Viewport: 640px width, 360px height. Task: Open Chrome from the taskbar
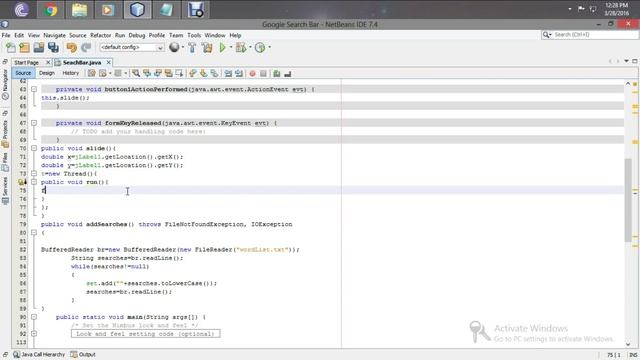(51, 10)
